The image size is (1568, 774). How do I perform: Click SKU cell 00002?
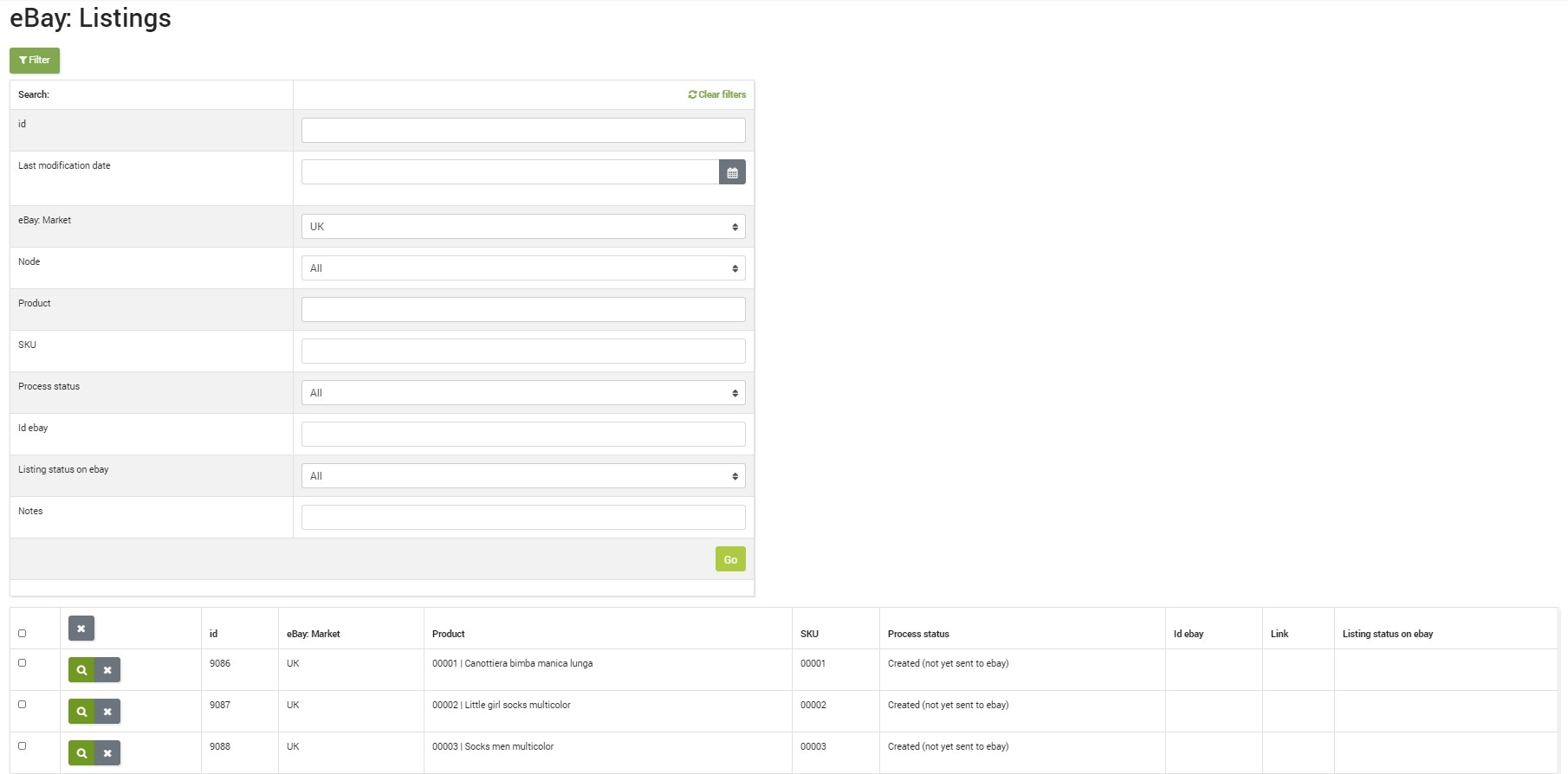click(x=813, y=705)
